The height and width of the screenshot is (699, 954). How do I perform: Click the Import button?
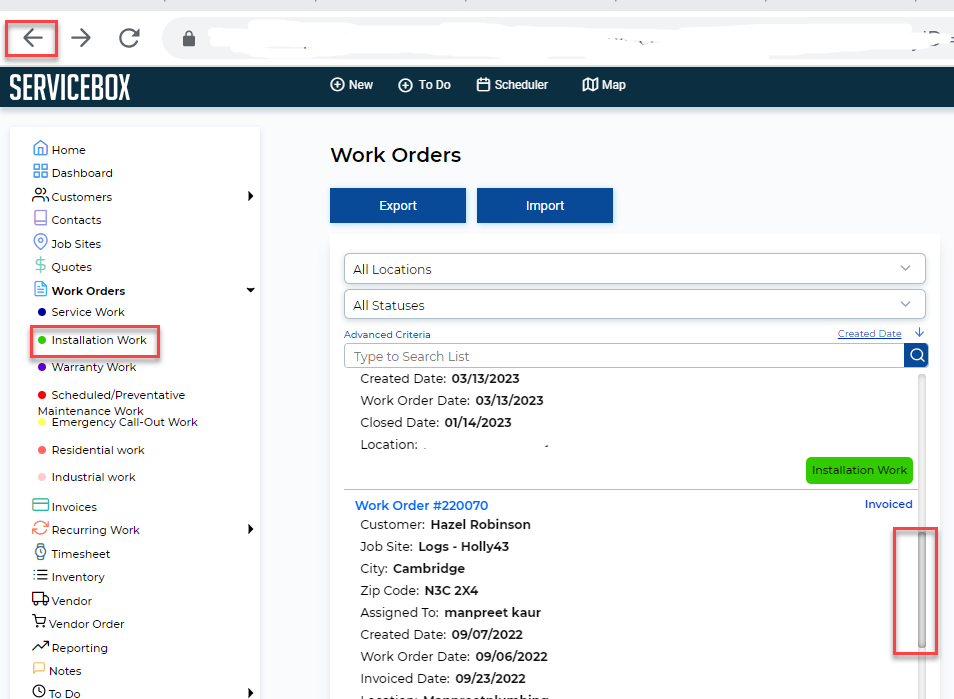(545, 206)
